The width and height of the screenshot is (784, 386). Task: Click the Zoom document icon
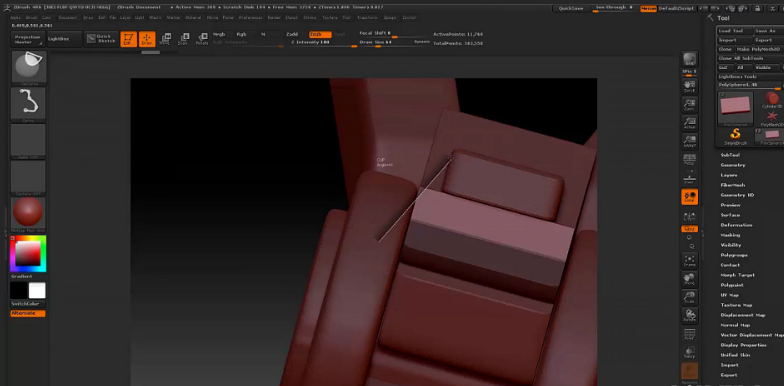point(690,104)
